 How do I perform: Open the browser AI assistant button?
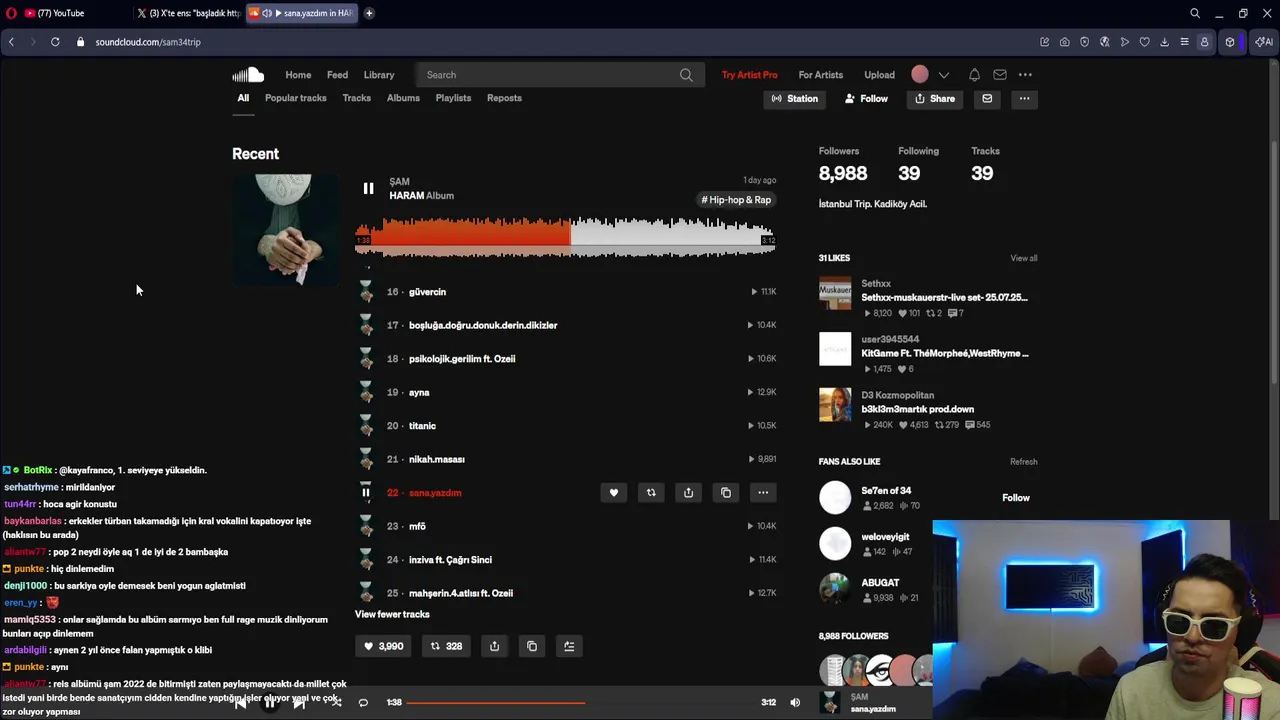pos(1264,42)
